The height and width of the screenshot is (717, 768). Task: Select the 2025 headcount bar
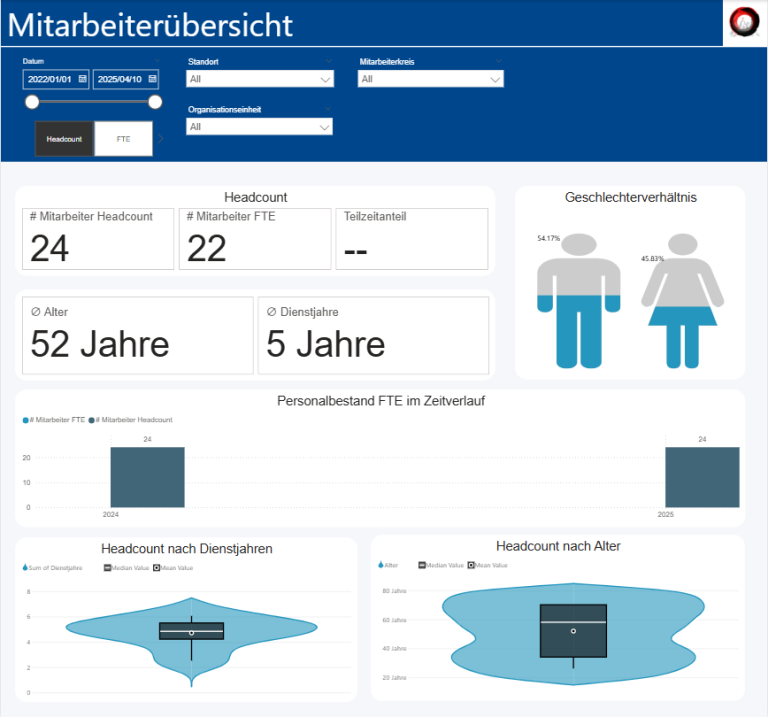tap(702, 477)
